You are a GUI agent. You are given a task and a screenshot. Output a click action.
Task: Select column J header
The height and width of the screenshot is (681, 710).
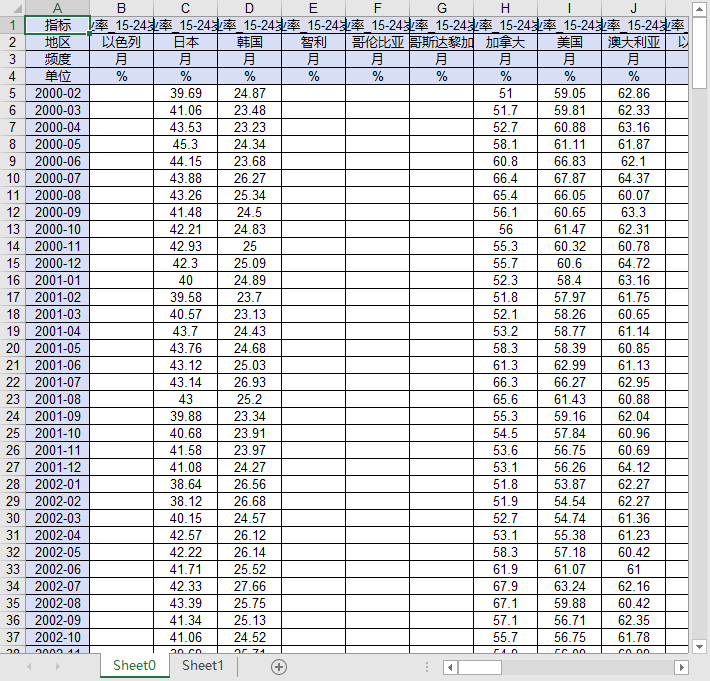[x=633, y=8]
